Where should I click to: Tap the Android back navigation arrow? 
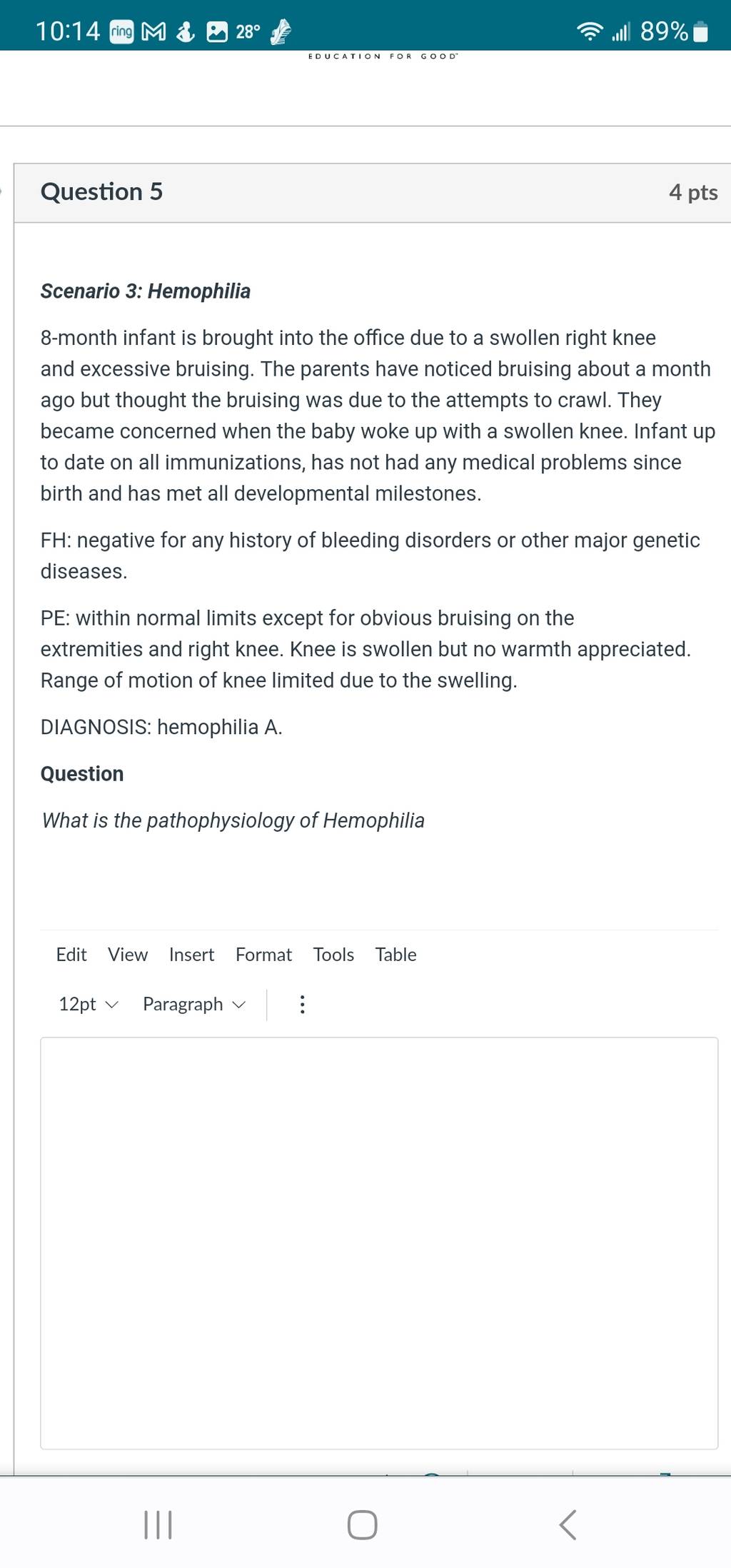568,1524
